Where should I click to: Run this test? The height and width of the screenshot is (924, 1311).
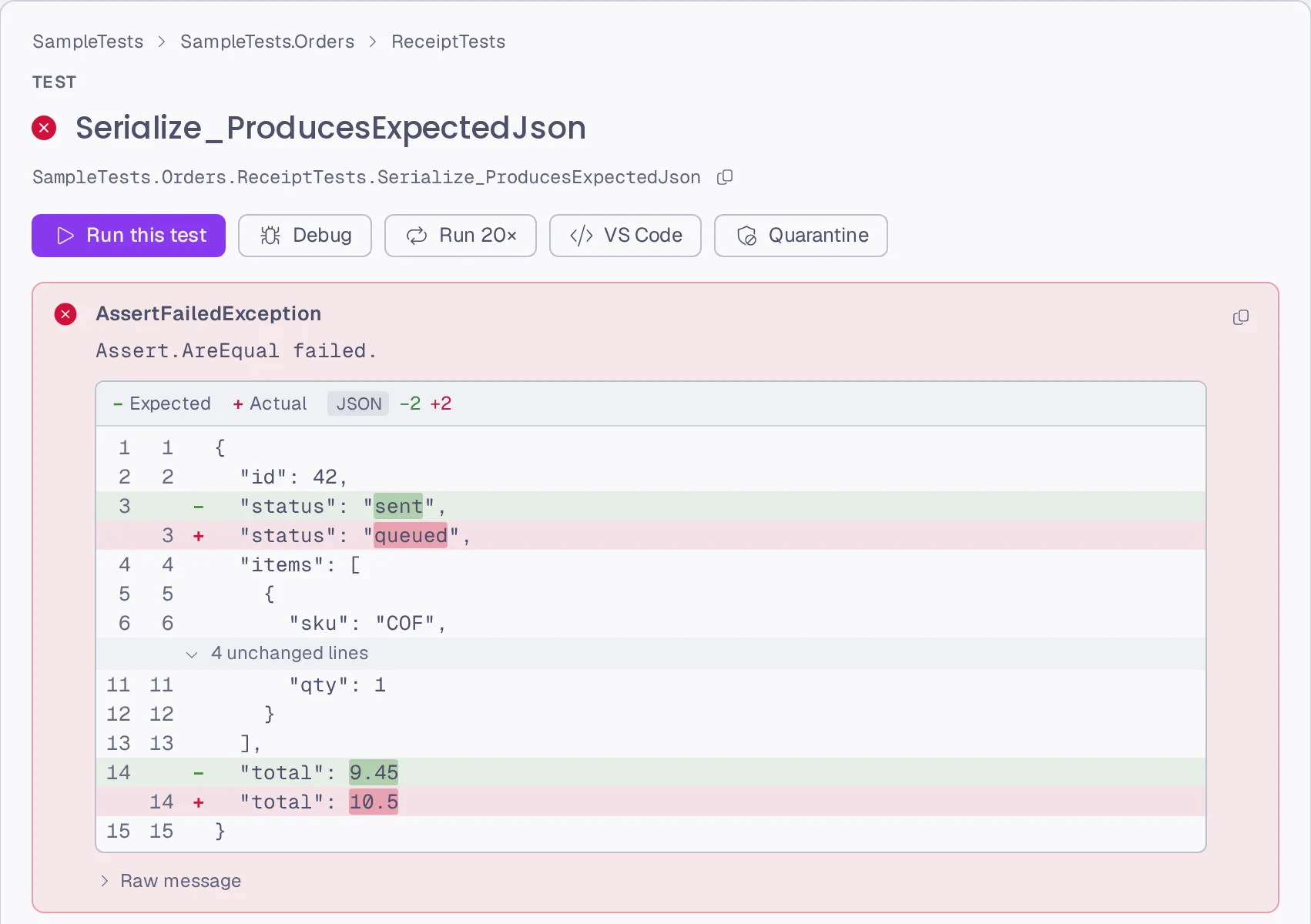(129, 236)
